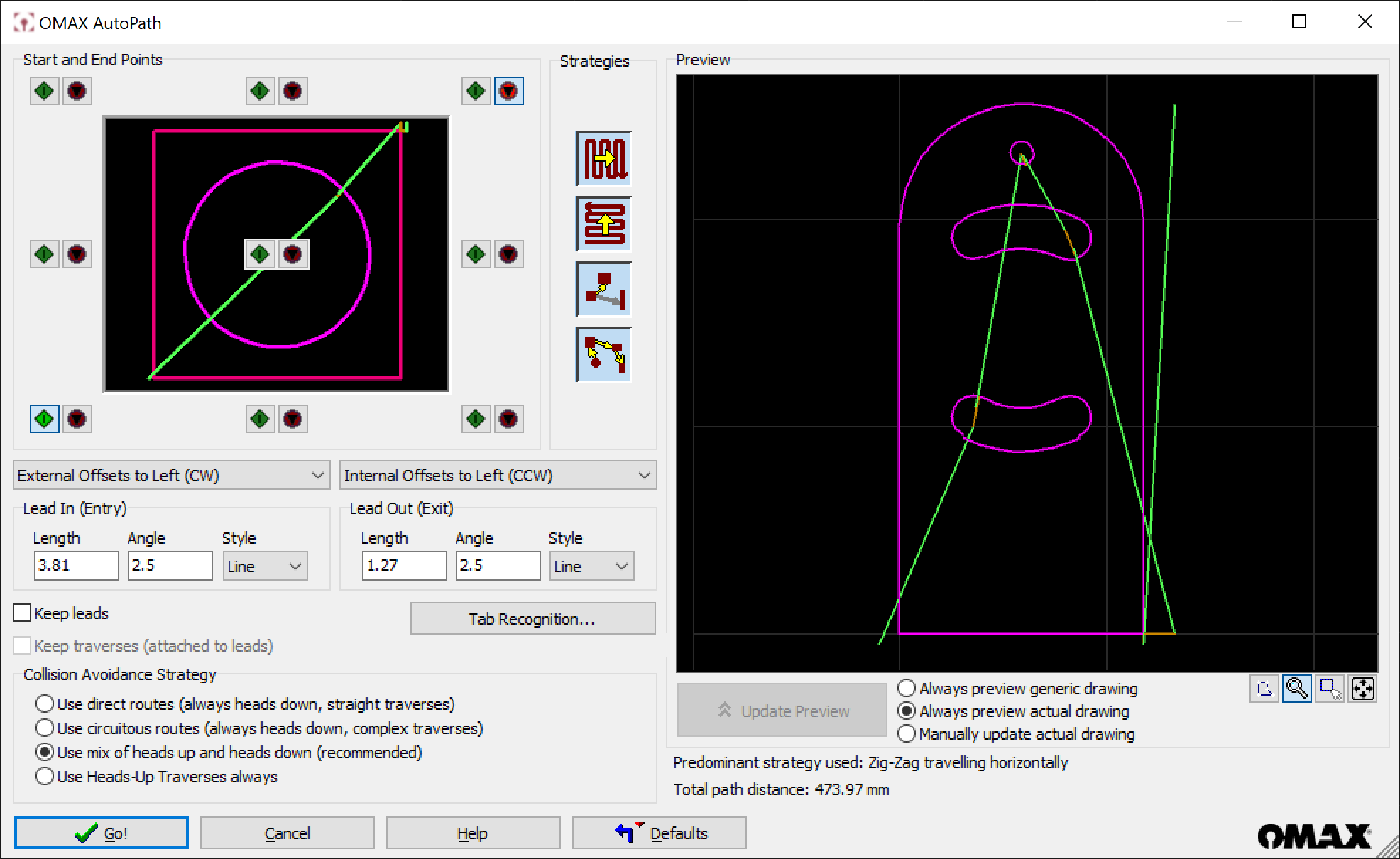Image resolution: width=1400 pixels, height=859 pixels.
Task: Enable the Keep leads checkbox
Action: (23, 613)
